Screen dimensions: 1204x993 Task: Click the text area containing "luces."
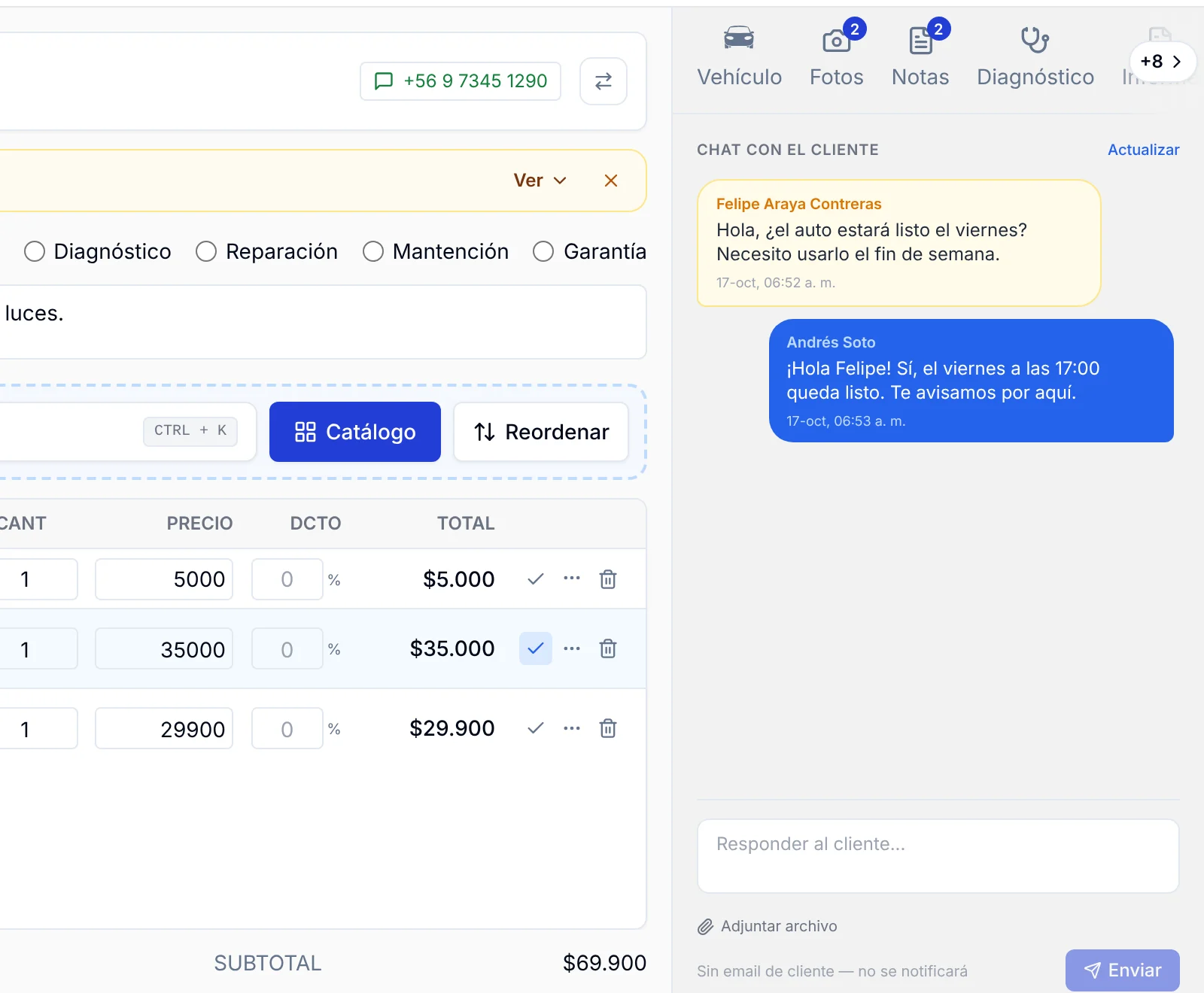point(322,322)
